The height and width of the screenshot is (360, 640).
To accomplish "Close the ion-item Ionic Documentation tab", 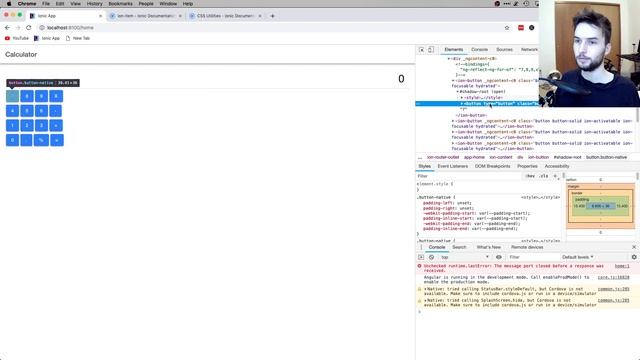I will 180,16.
